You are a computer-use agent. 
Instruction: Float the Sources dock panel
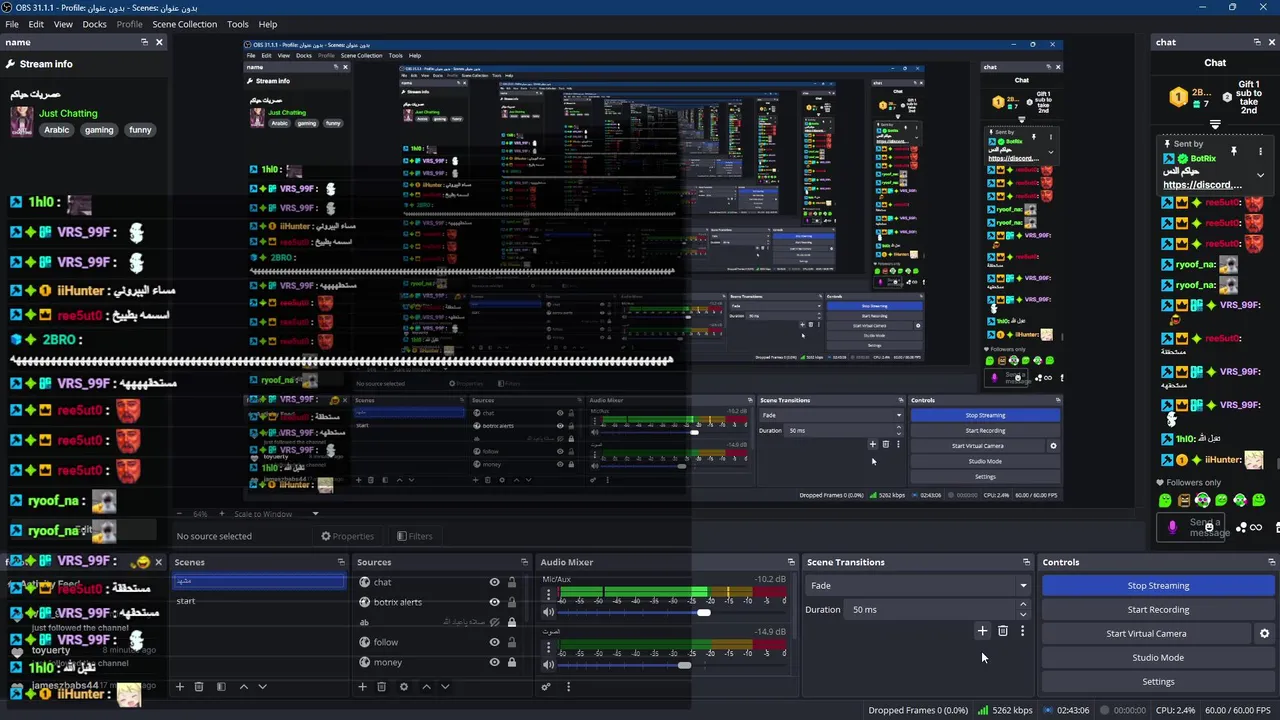click(523, 562)
